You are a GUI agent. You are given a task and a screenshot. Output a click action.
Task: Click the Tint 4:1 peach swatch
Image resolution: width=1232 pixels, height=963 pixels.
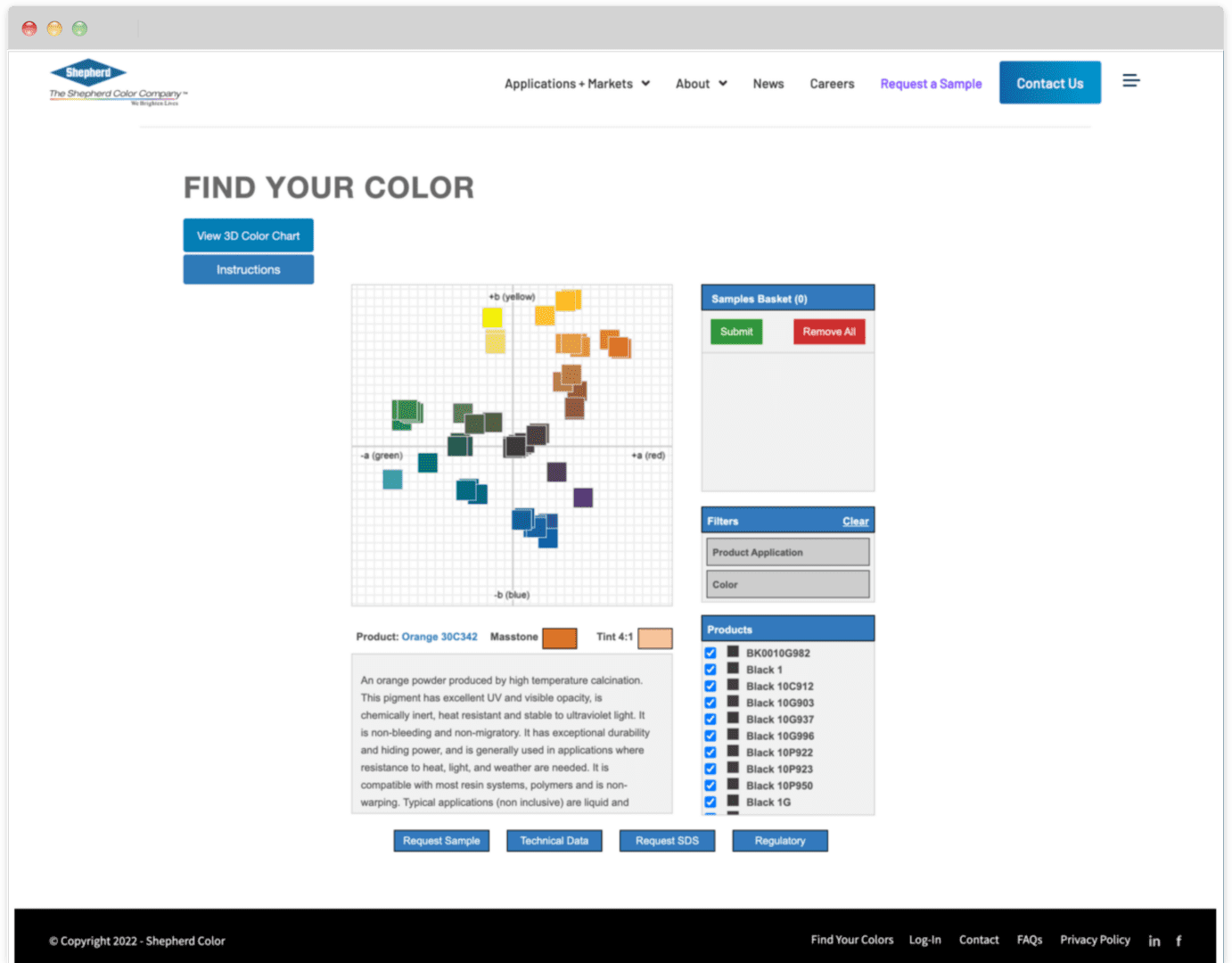(655, 638)
